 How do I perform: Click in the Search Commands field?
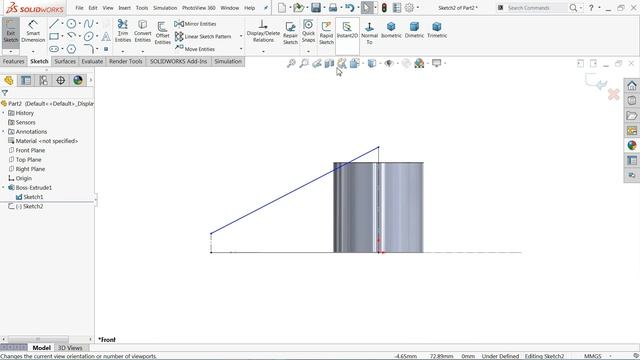coord(536,8)
